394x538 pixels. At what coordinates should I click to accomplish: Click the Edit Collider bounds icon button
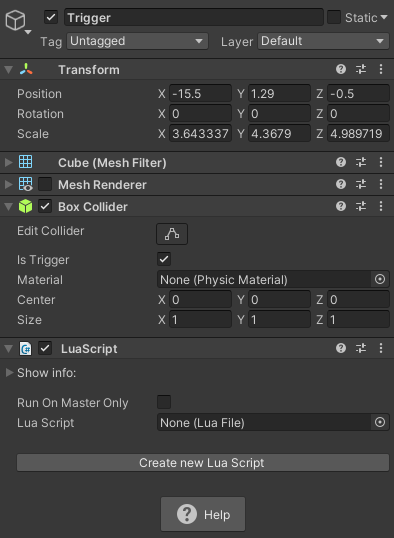point(172,234)
